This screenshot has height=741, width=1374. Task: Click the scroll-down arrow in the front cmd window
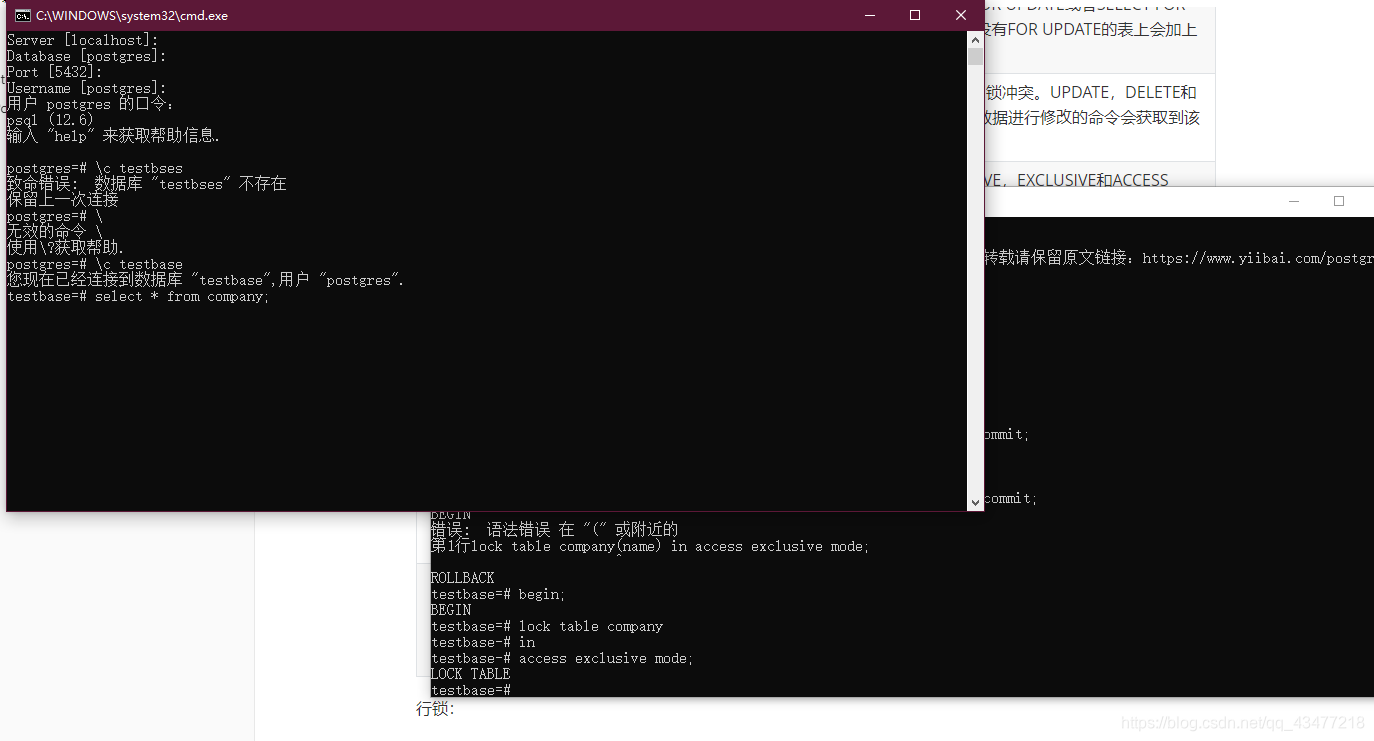point(975,503)
